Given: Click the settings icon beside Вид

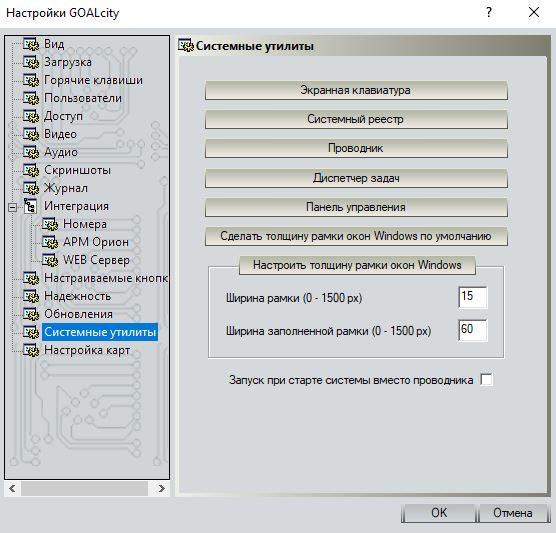Looking at the screenshot, I should [x=31, y=44].
